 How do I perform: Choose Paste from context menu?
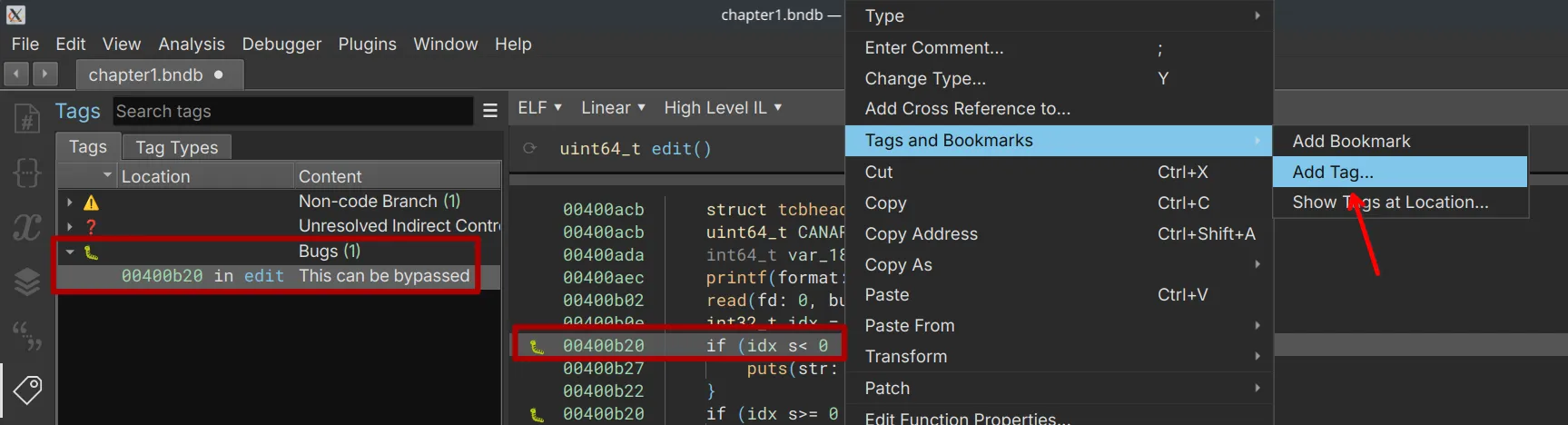pyautogui.click(x=1059, y=295)
